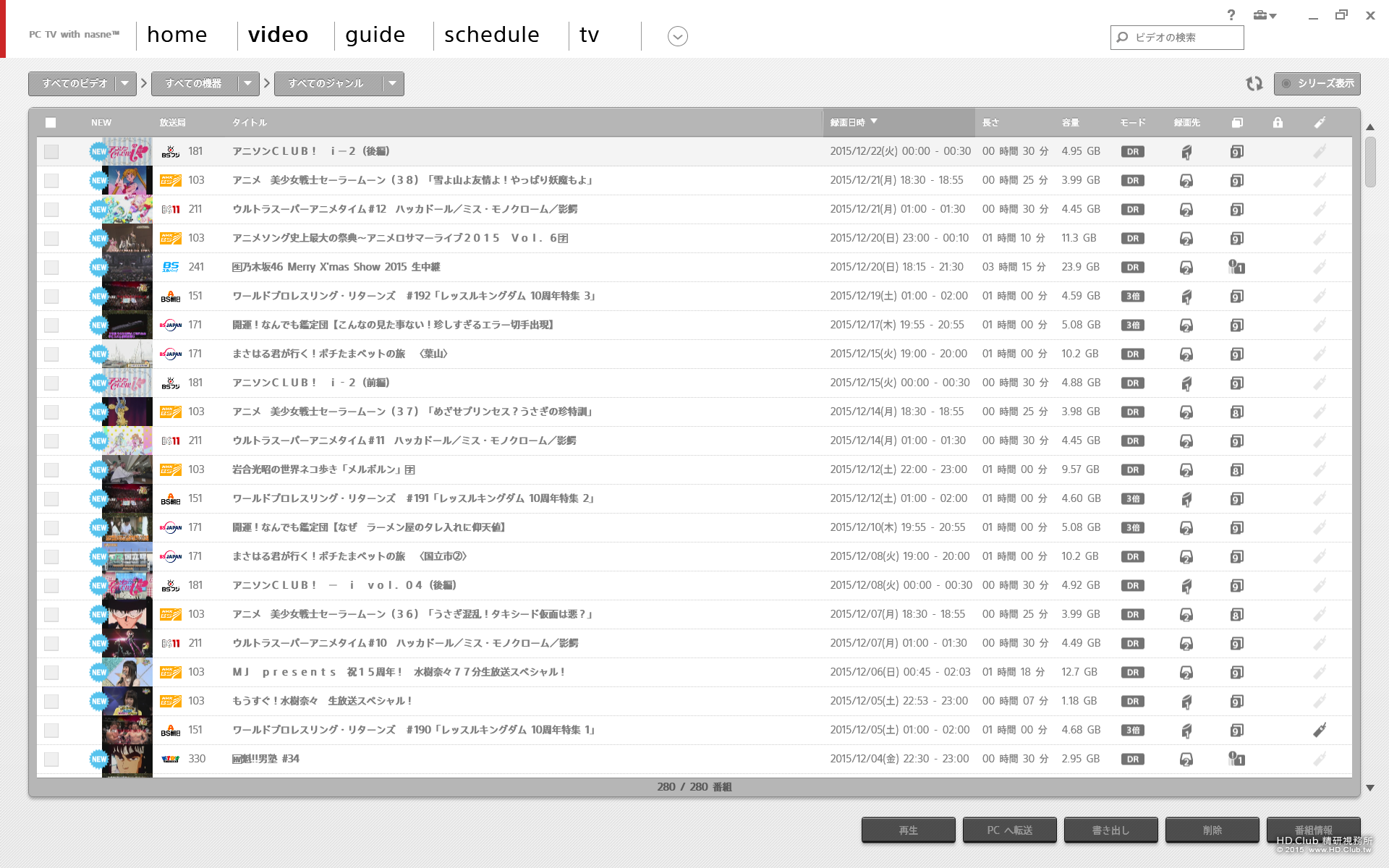Switch to the video tab
1389x868 pixels.
coord(279,35)
